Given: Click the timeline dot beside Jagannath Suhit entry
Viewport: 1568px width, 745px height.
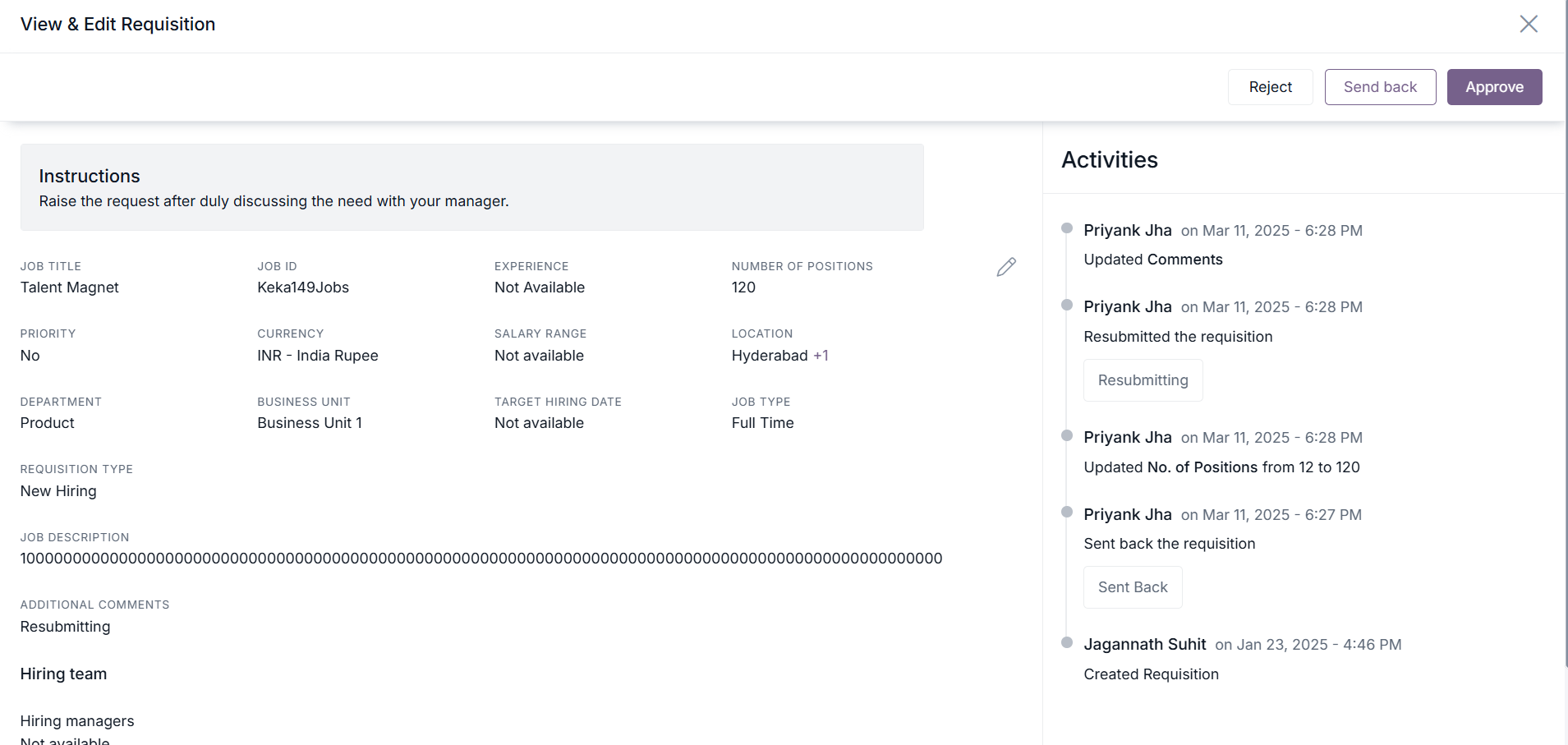Looking at the screenshot, I should pos(1067,642).
